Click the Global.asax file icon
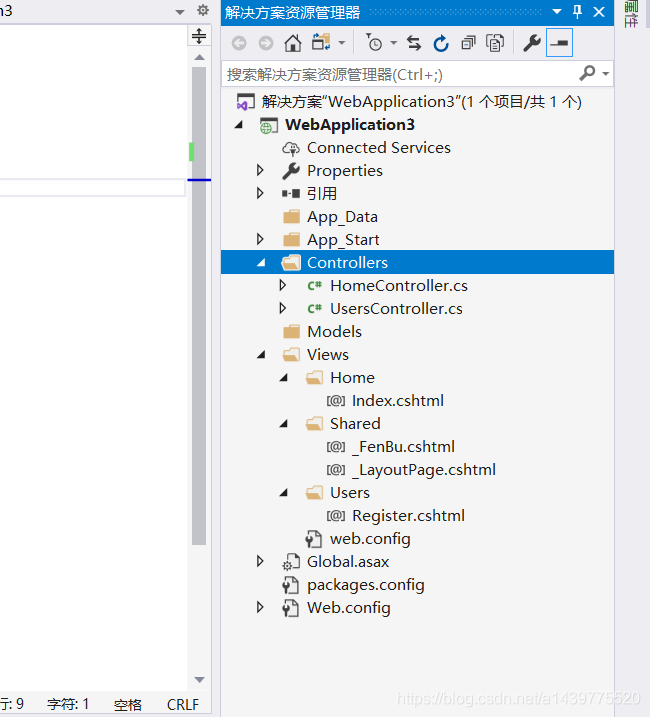 coord(291,562)
